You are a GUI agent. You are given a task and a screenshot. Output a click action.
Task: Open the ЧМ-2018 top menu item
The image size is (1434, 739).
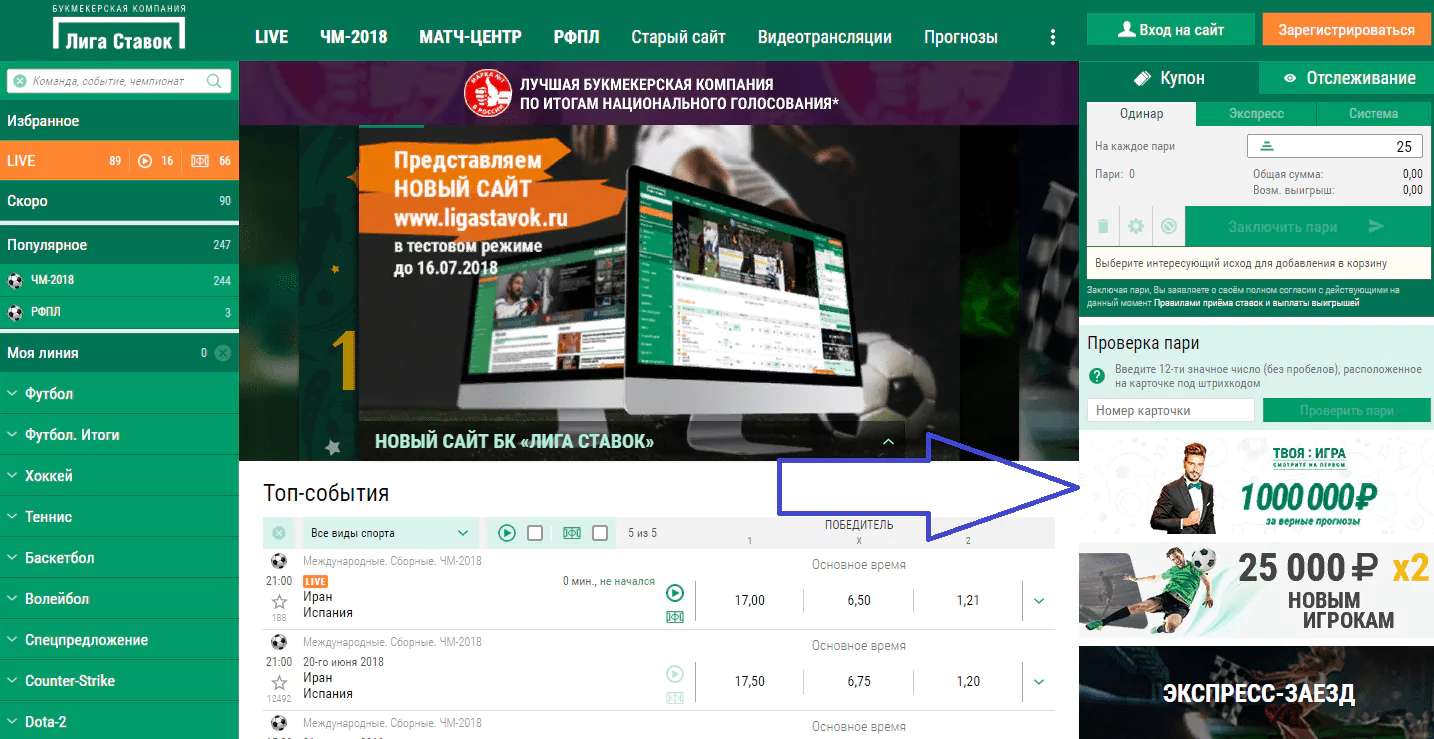(354, 37)
